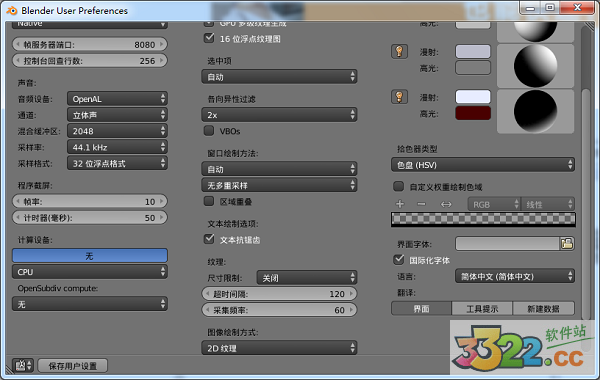Click the remove color stop minus icon
The height and width of the screenshot is (380, 600).
pyautogui.click(x=422, y=204)
